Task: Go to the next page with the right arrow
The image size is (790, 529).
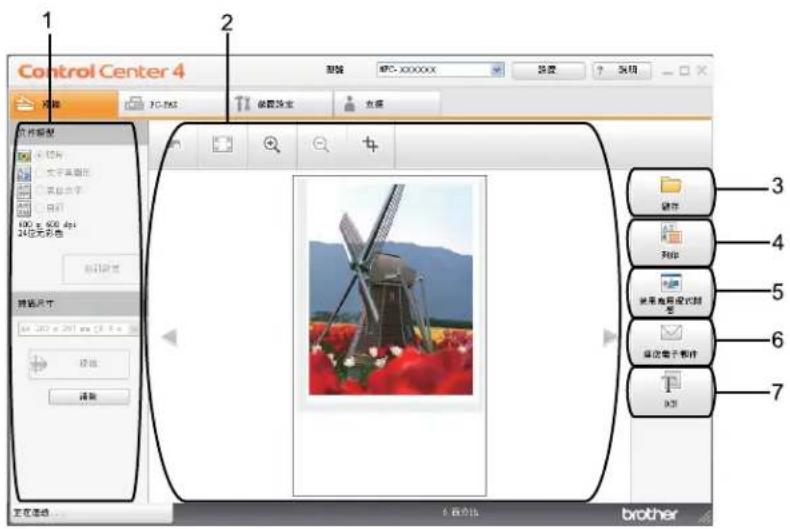Action: 610,337
